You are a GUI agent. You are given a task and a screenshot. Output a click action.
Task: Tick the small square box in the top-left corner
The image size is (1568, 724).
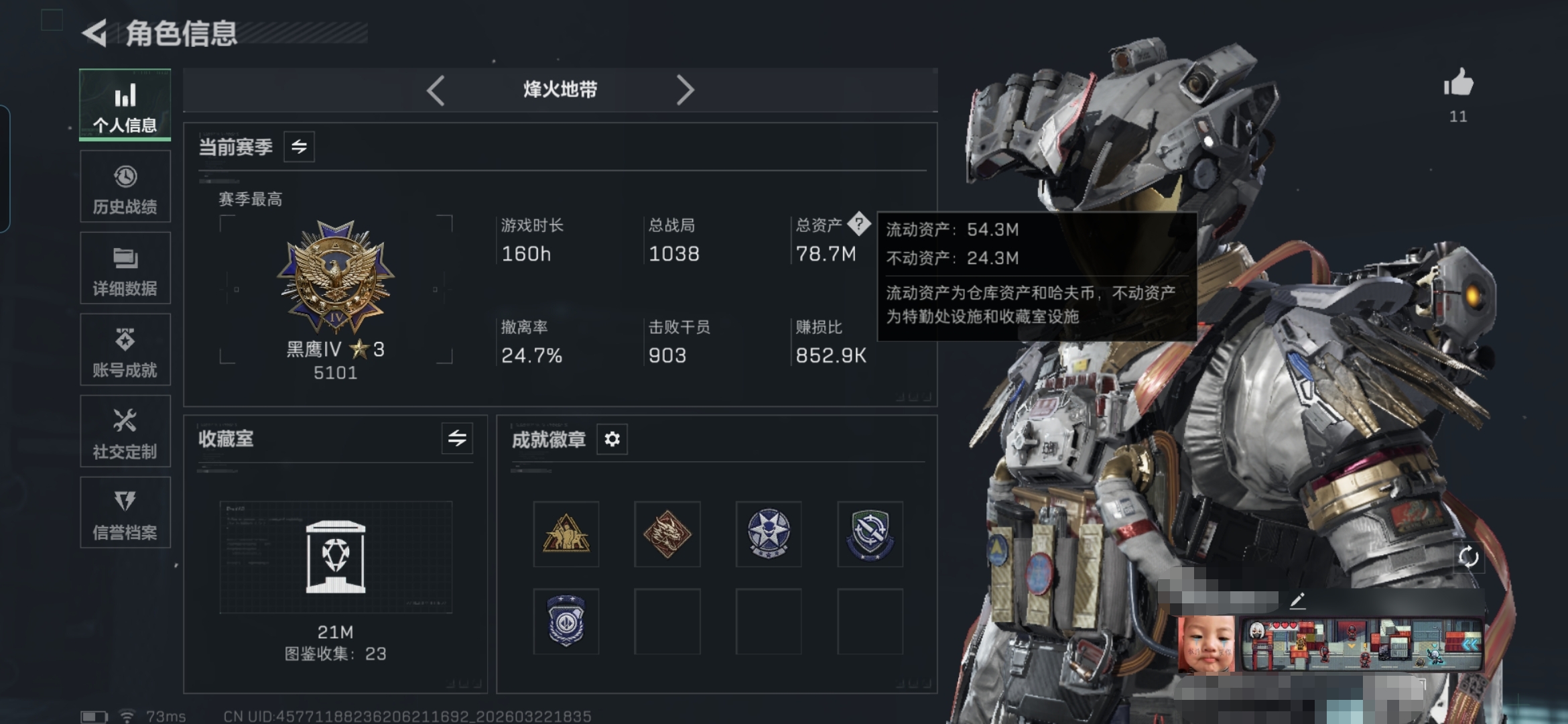[x=52, y=20]
